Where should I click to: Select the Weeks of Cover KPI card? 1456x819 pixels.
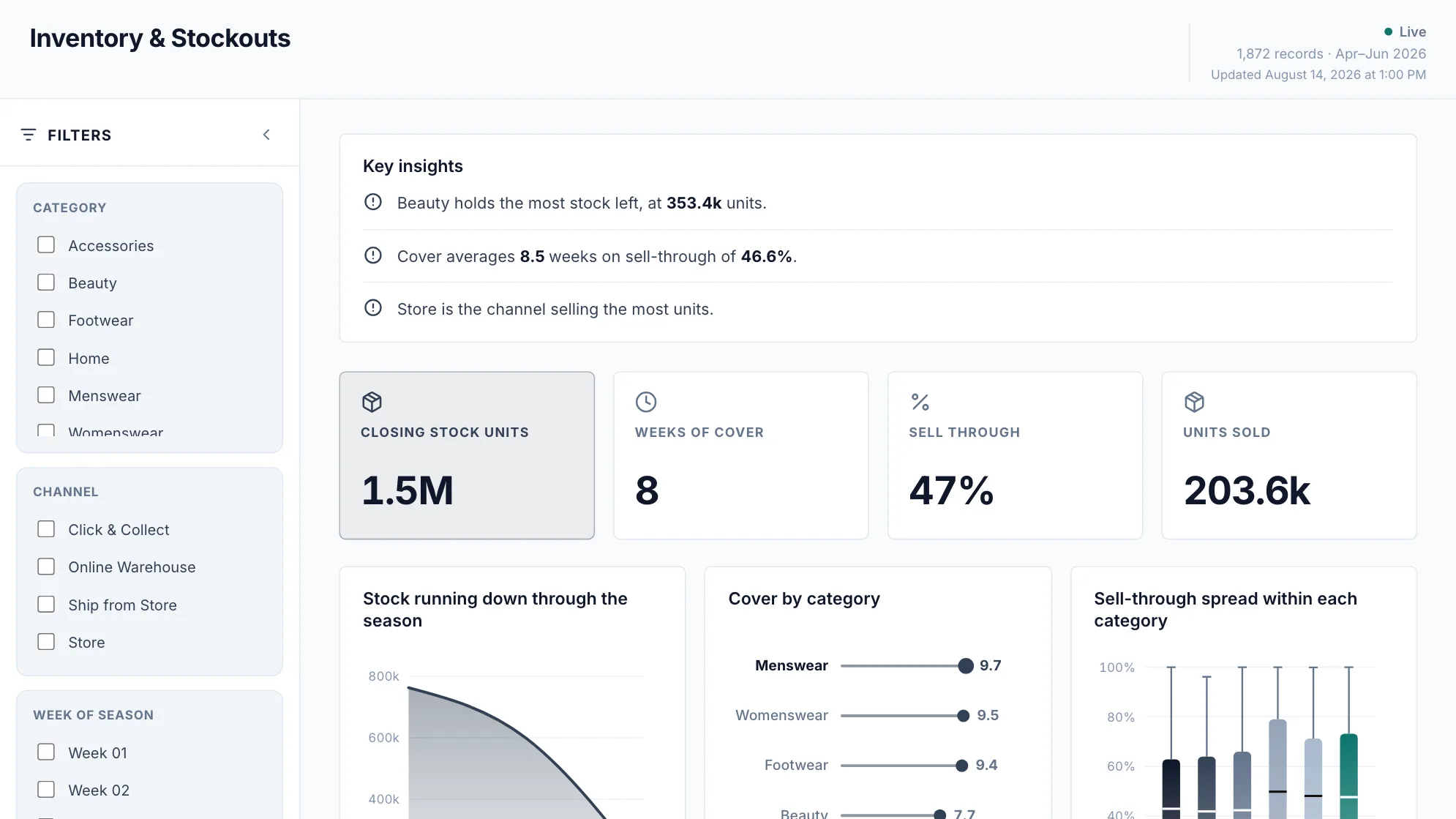[x=741, y=455]
